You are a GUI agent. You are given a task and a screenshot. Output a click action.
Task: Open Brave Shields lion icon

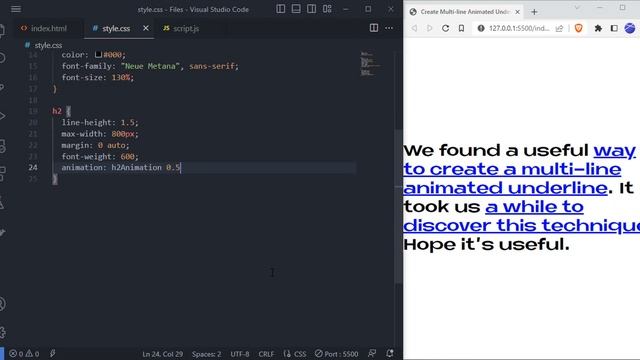(578, 28)
